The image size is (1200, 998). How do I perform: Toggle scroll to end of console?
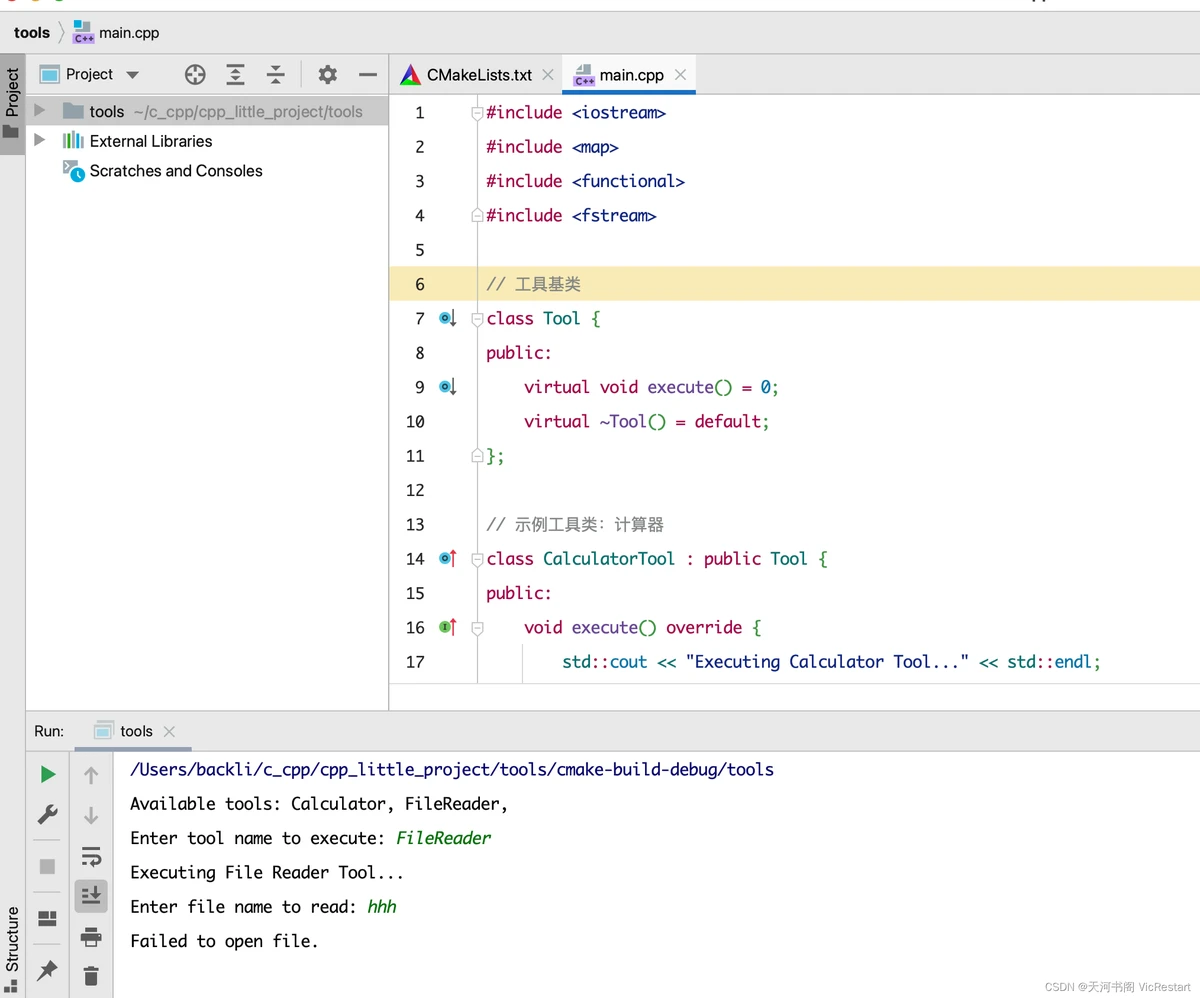click(x=91, y=896)
